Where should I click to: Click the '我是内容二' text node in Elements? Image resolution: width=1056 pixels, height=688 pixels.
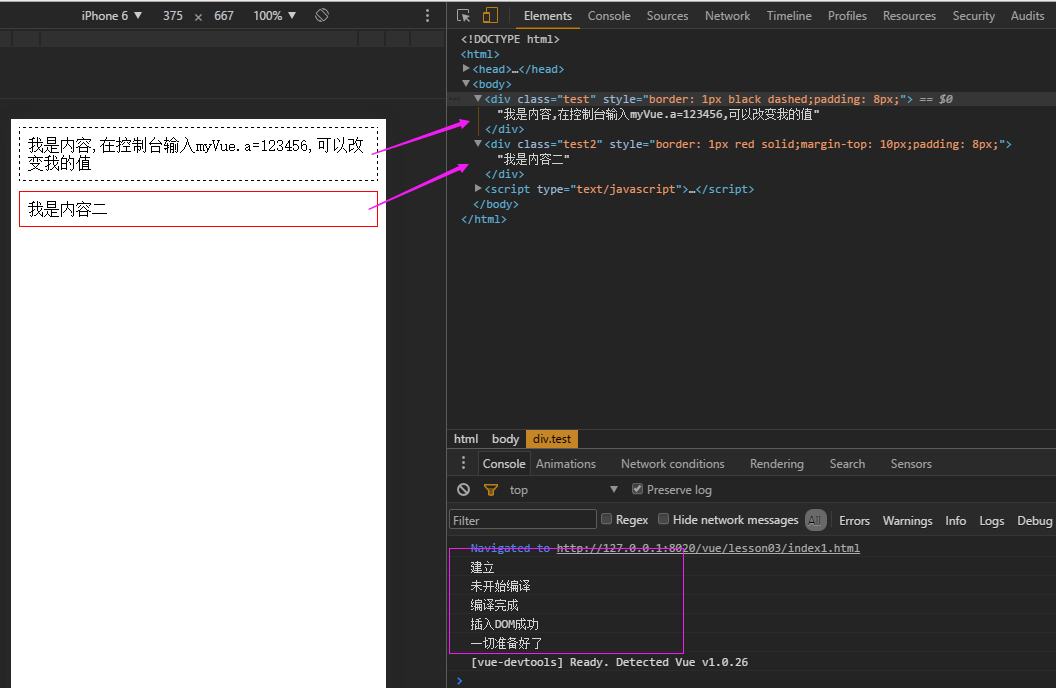(533, 159)
